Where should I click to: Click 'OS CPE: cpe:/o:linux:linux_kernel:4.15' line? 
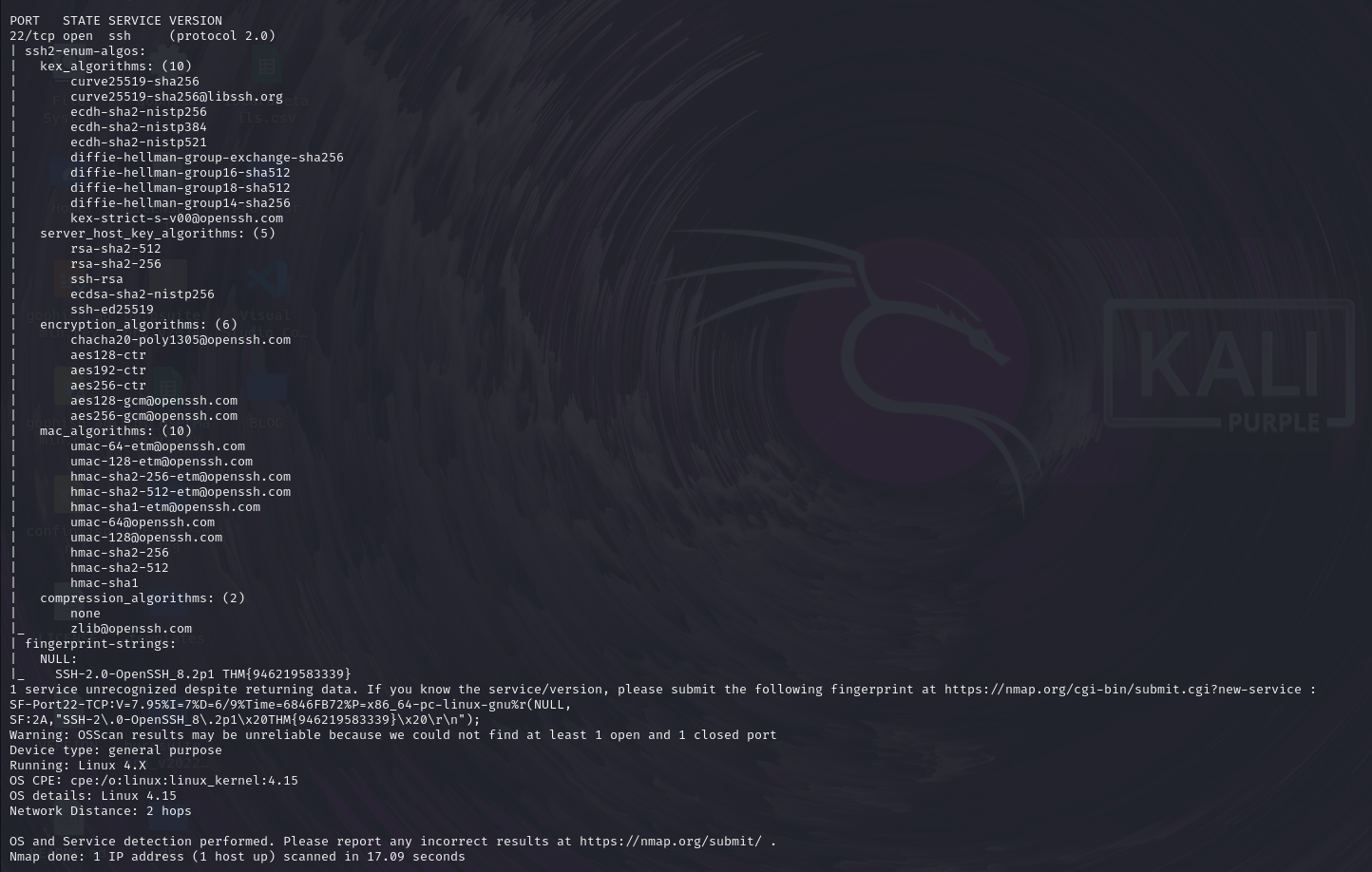click(x=154, y=781)
